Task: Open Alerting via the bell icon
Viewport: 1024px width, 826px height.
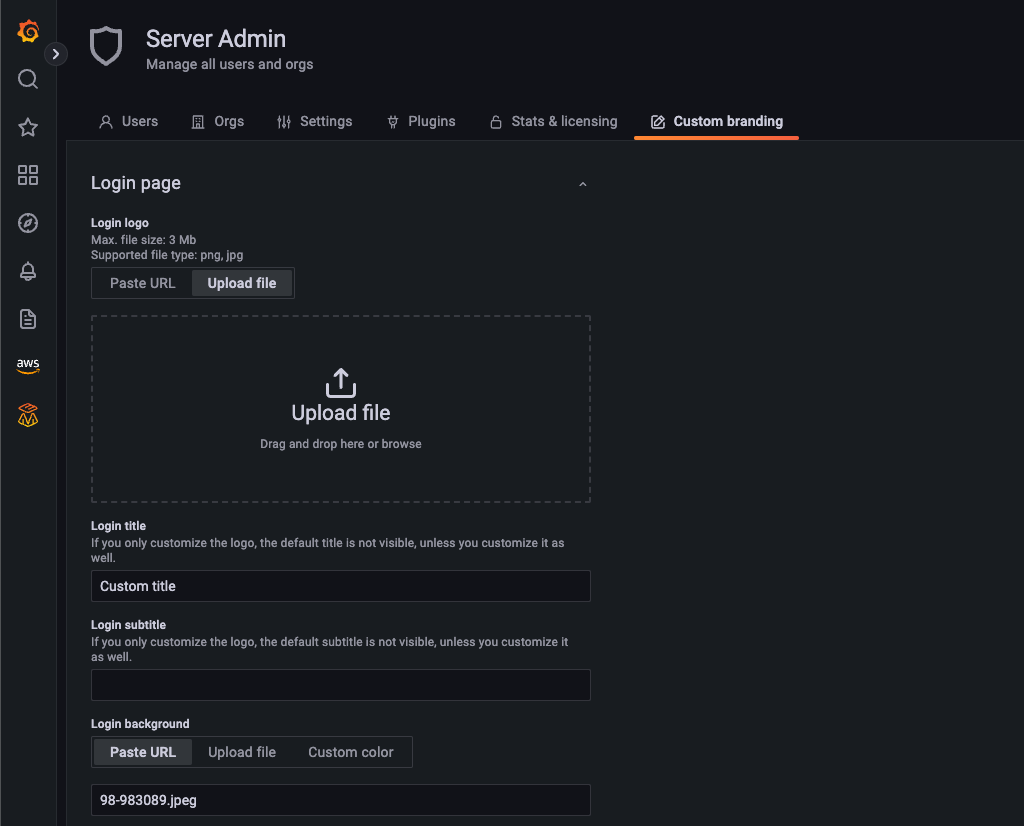Action: (x=27, y=271)
